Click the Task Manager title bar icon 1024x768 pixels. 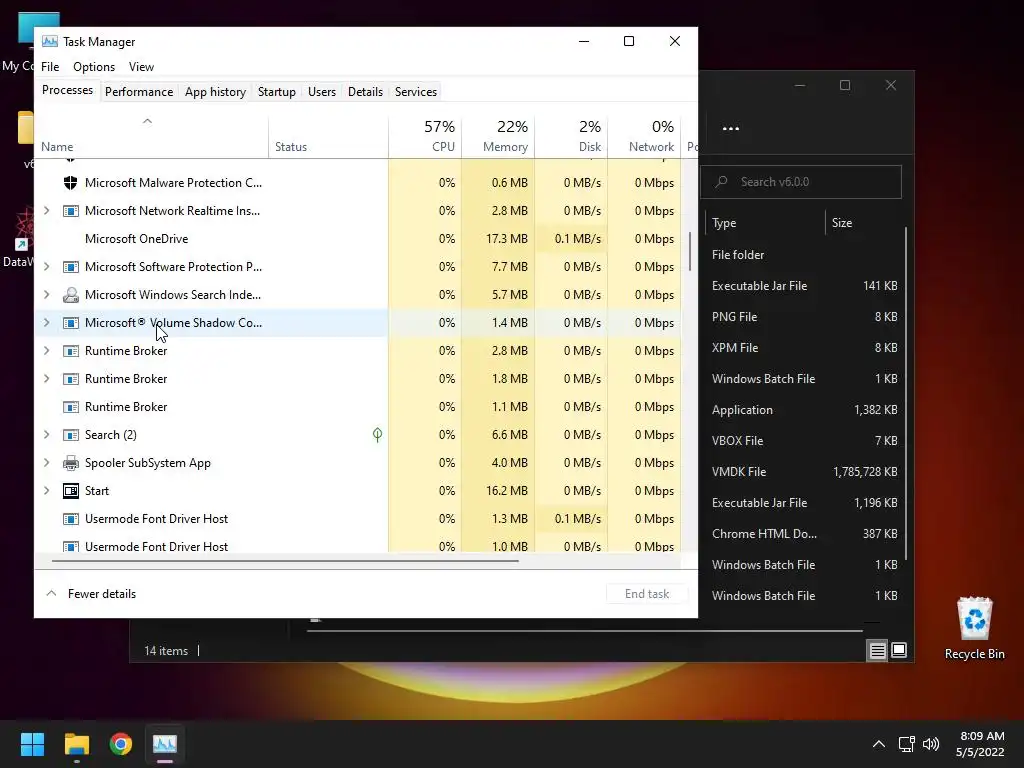50,42
